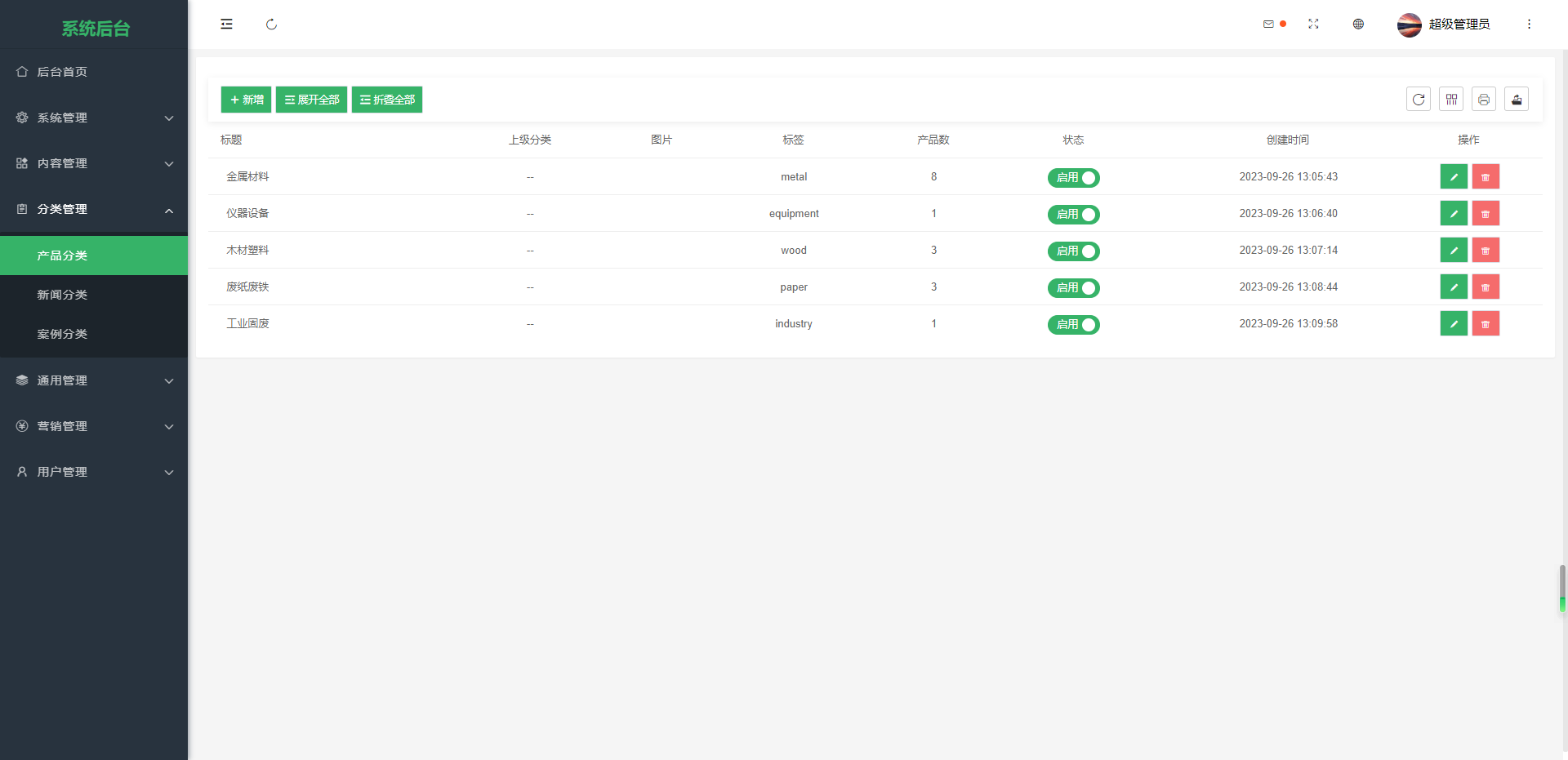Delete the 工业固废 category row
Viewport: 1568px width, 760px height.
pyautogui.click(x=1486, y=324)
